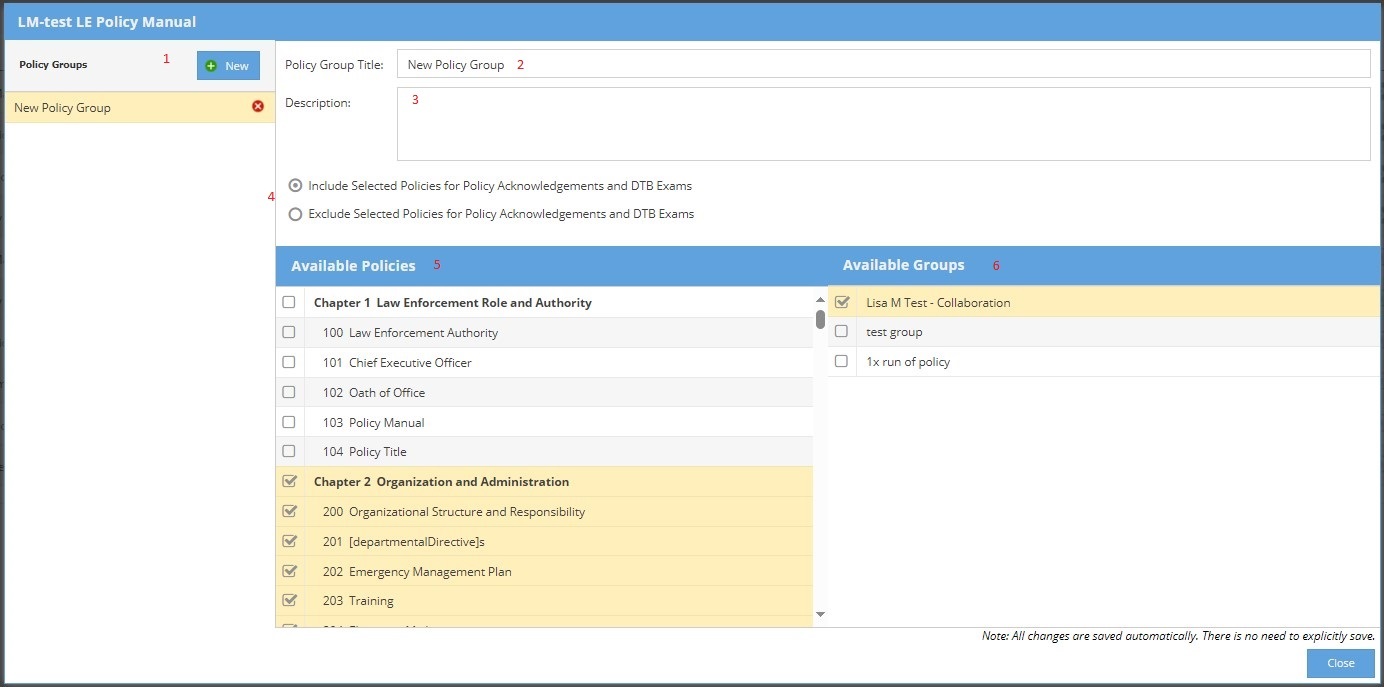Click the Available Groups header
The height and width of the screenshot is (687, 1384).
pos(903,265)
